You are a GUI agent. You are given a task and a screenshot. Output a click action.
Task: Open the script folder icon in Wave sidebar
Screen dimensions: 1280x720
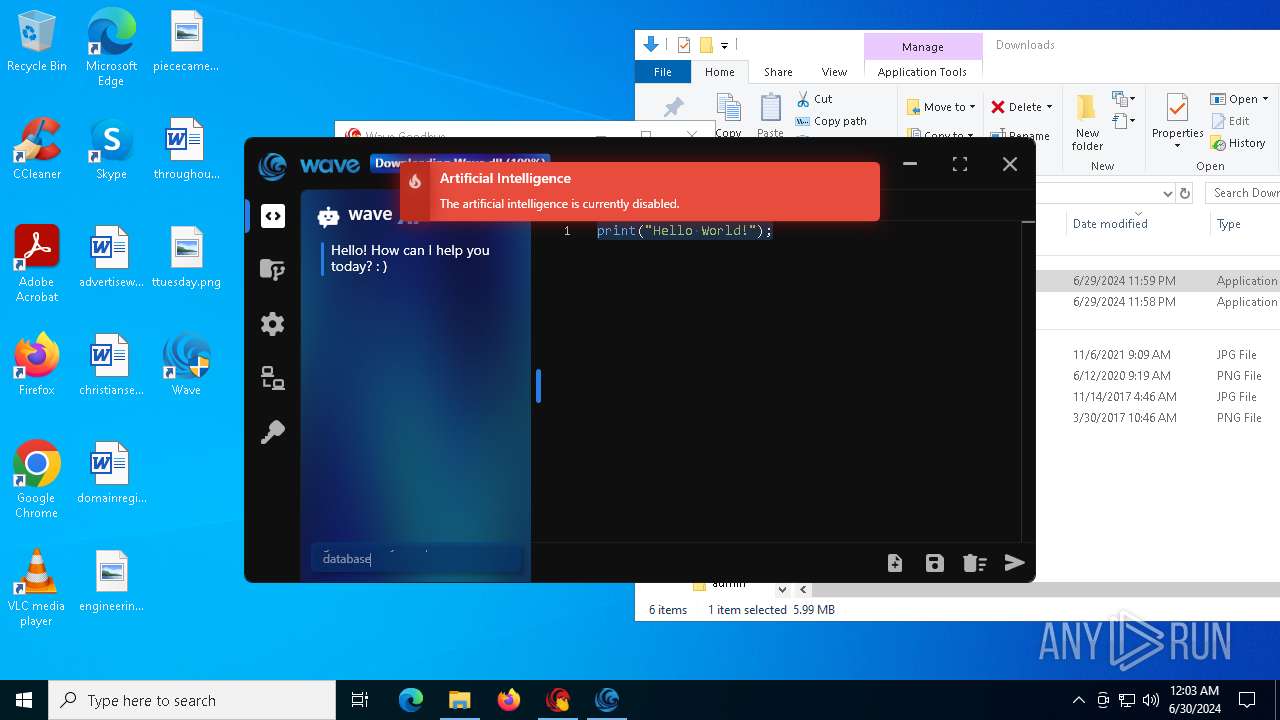tap(272, 270)
